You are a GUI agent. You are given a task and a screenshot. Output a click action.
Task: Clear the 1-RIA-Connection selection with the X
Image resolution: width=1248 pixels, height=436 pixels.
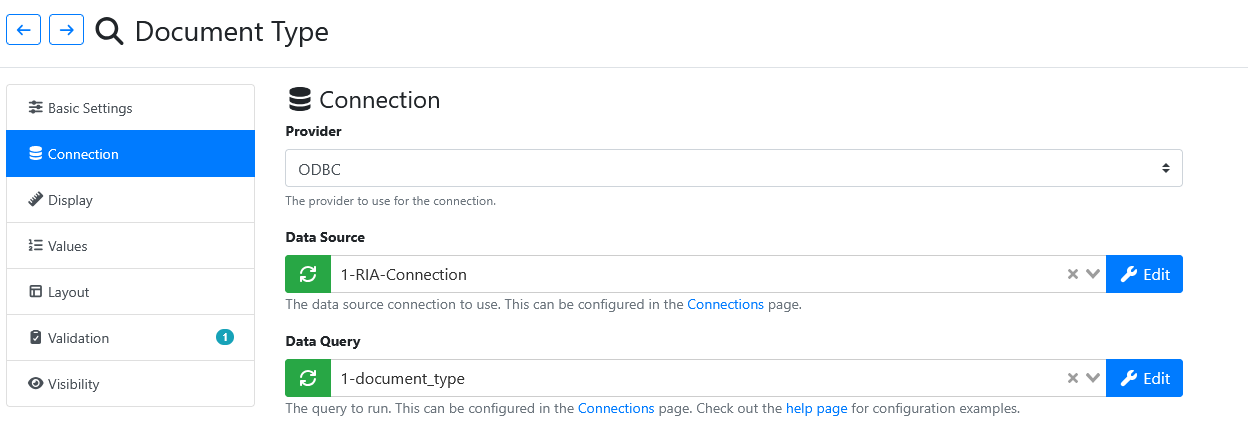1072,274
